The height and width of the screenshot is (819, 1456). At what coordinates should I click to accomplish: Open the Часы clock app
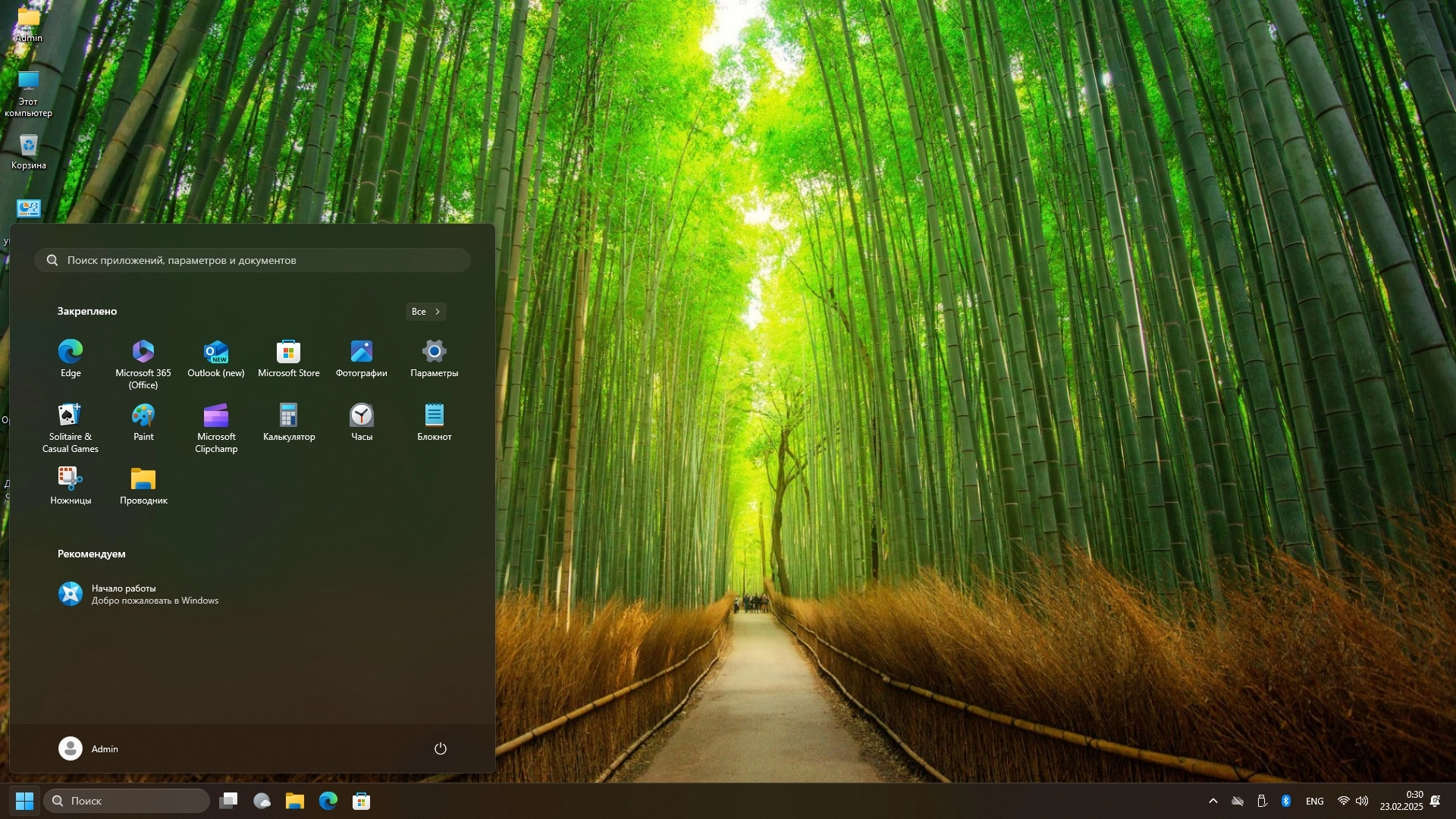(x=362, y=422)
